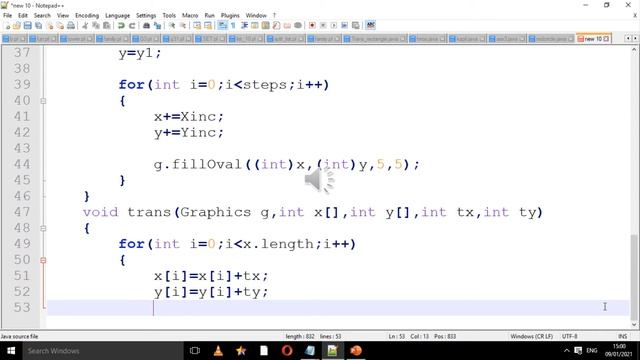Click the tab bar scroll-left arrow

tap(627, 38)
